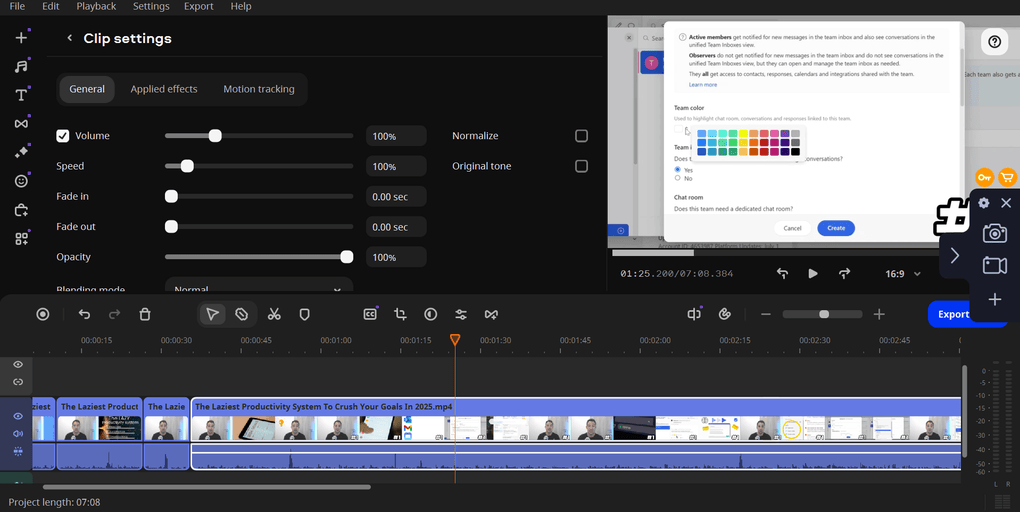Open the capture widget settings gear
This screenshot has height=512, width=1020.
tap(984, 203)
